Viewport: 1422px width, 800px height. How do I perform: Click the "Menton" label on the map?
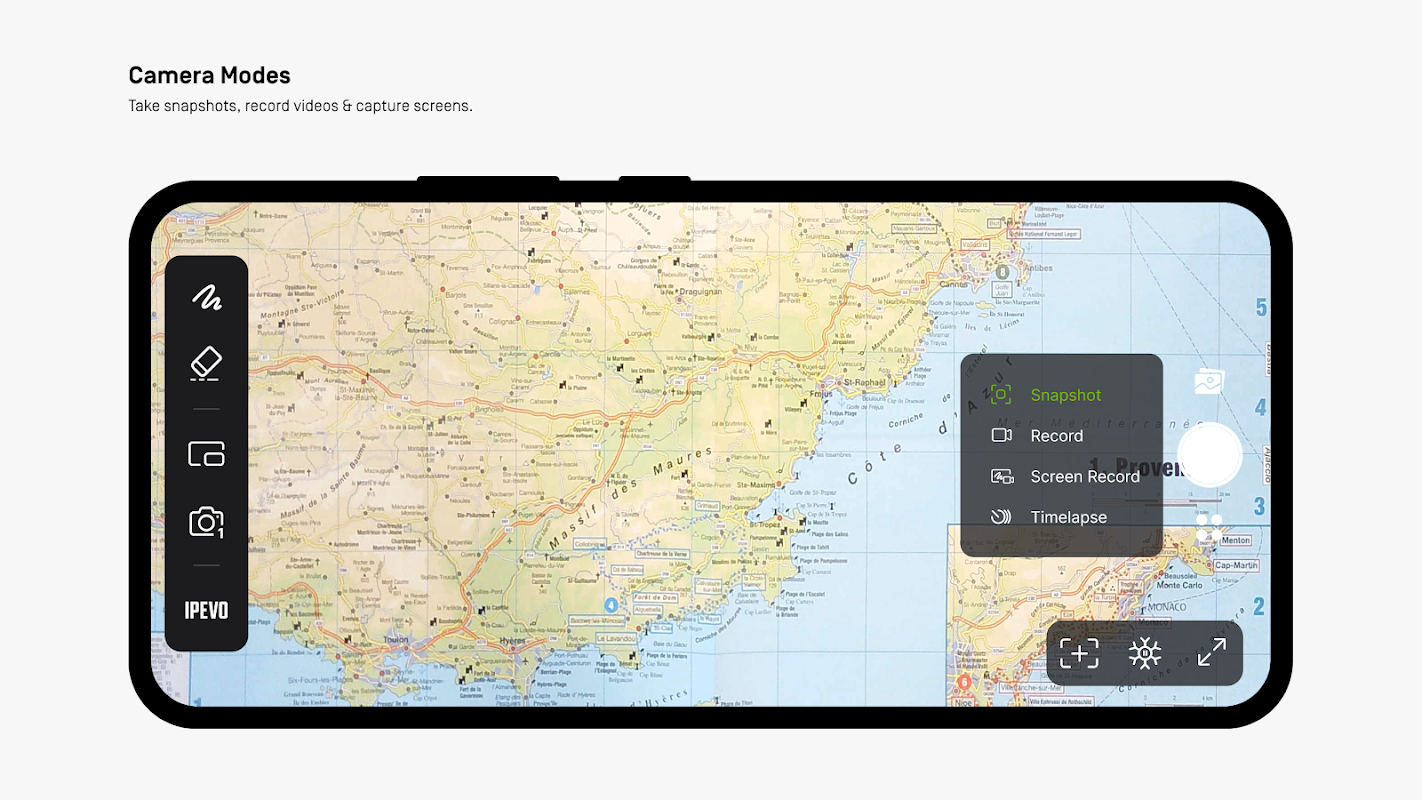click(1236, 540)
